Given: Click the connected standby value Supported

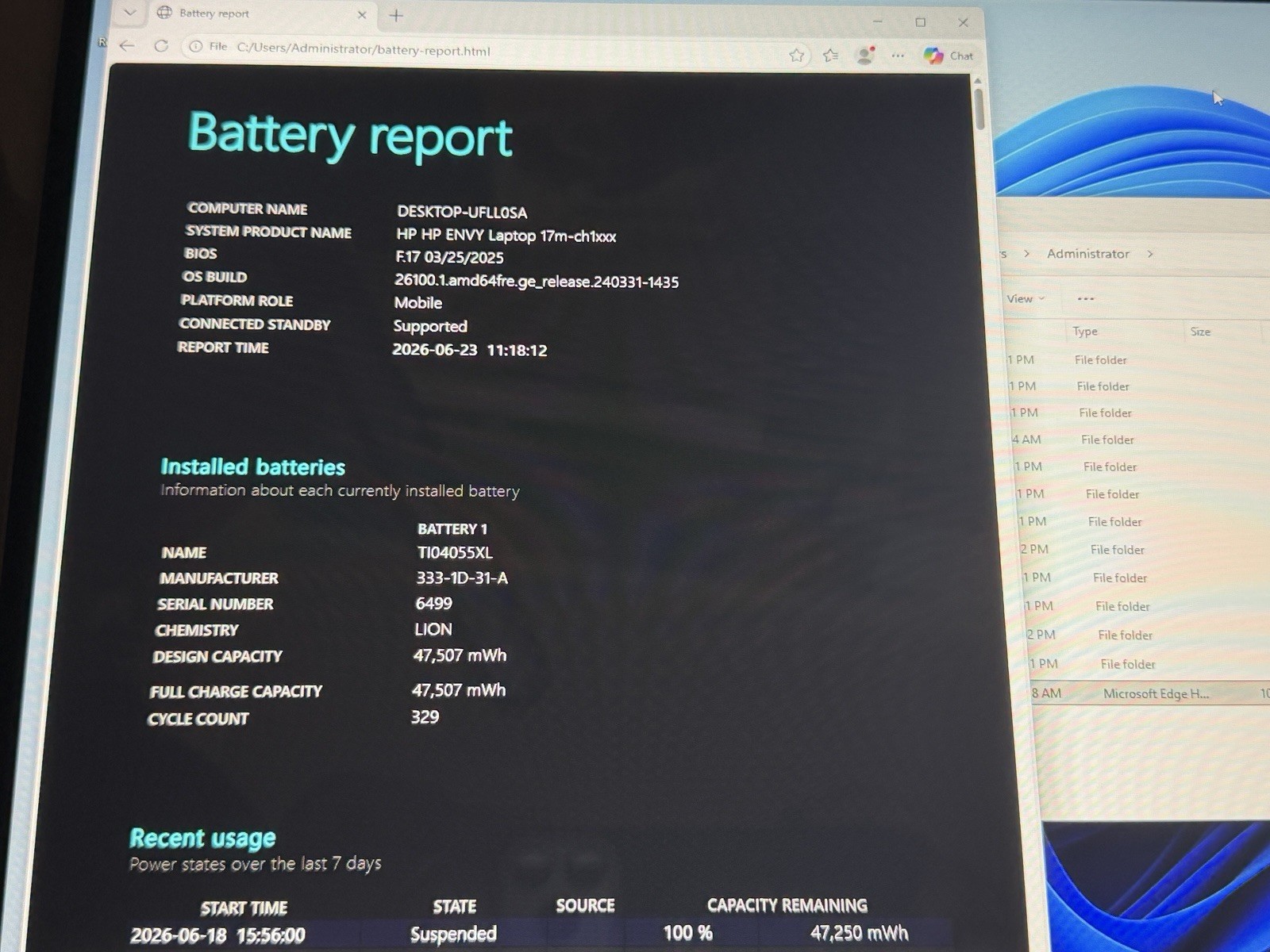Looking at the screenshot, I should [430, 326].
